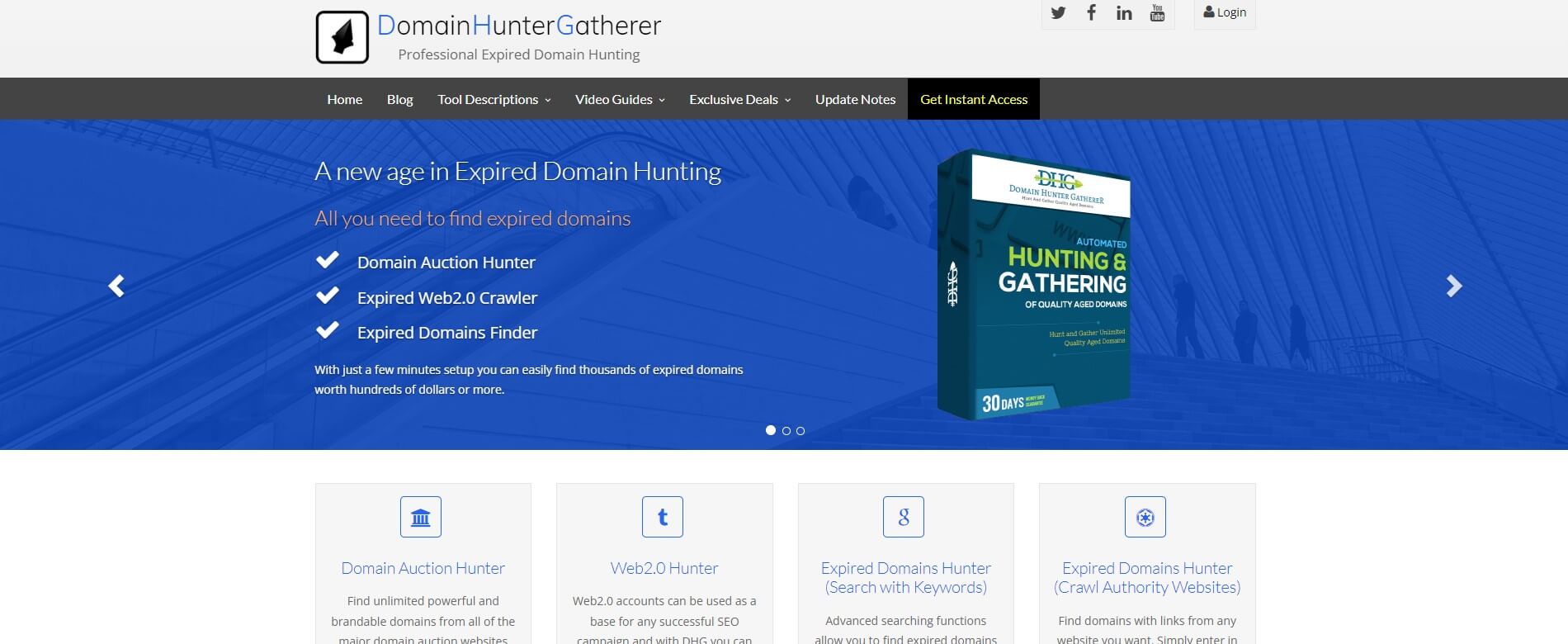1568x644 pixels.
Task: Click the Domain Auction Hunter bank icon
Action: (x=421, y=517)
